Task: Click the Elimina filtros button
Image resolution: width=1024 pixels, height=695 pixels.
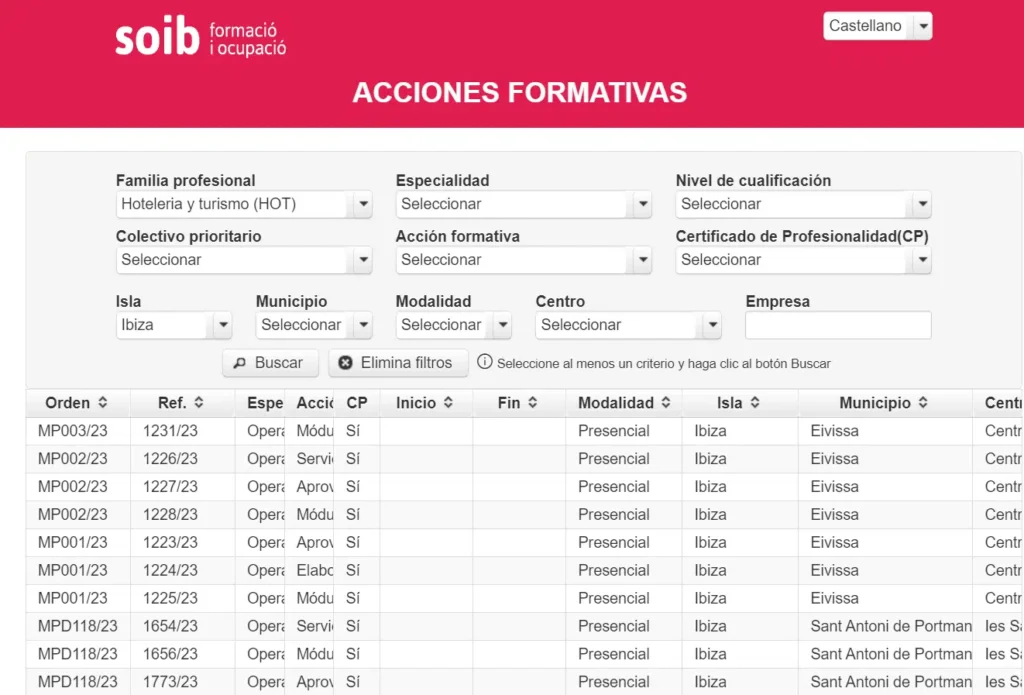Action: point(398,363)
